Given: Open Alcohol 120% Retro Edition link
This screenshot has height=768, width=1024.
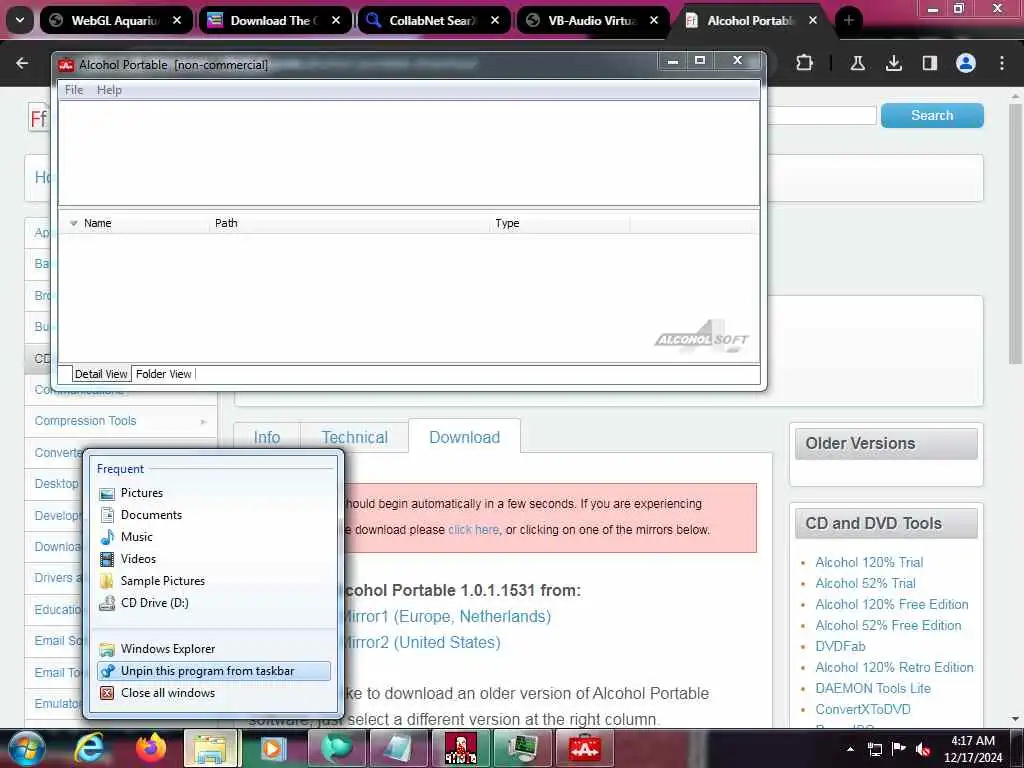Looking at the screenshot, I should coord(894,667).
